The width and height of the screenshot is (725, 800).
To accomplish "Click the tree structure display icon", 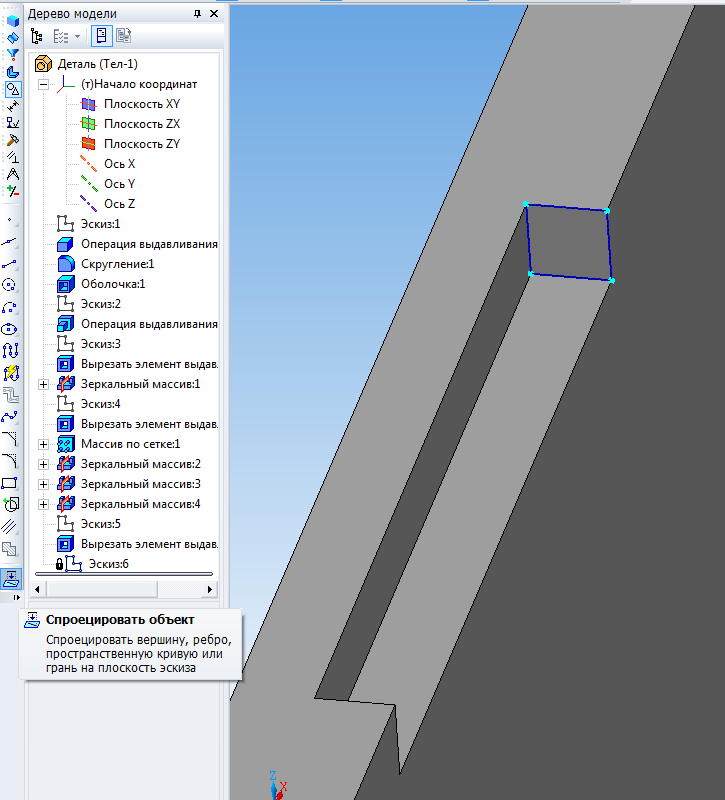I will pyautogui.click(x=37, y=36).
